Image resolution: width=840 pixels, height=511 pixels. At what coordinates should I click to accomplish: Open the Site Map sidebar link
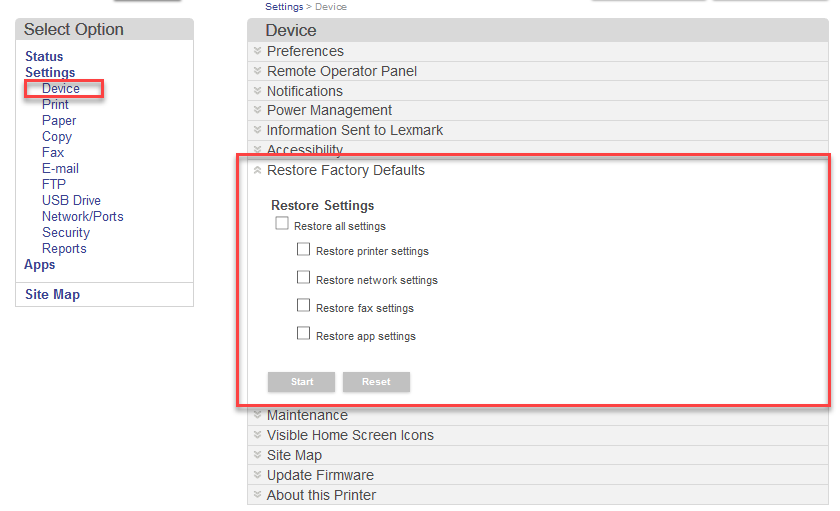(52, 295)
